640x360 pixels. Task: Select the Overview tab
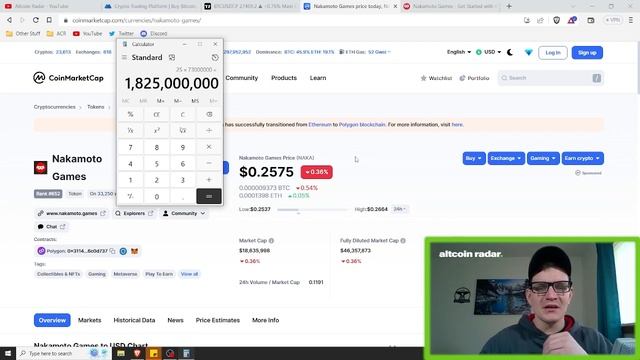click(52, 320)
